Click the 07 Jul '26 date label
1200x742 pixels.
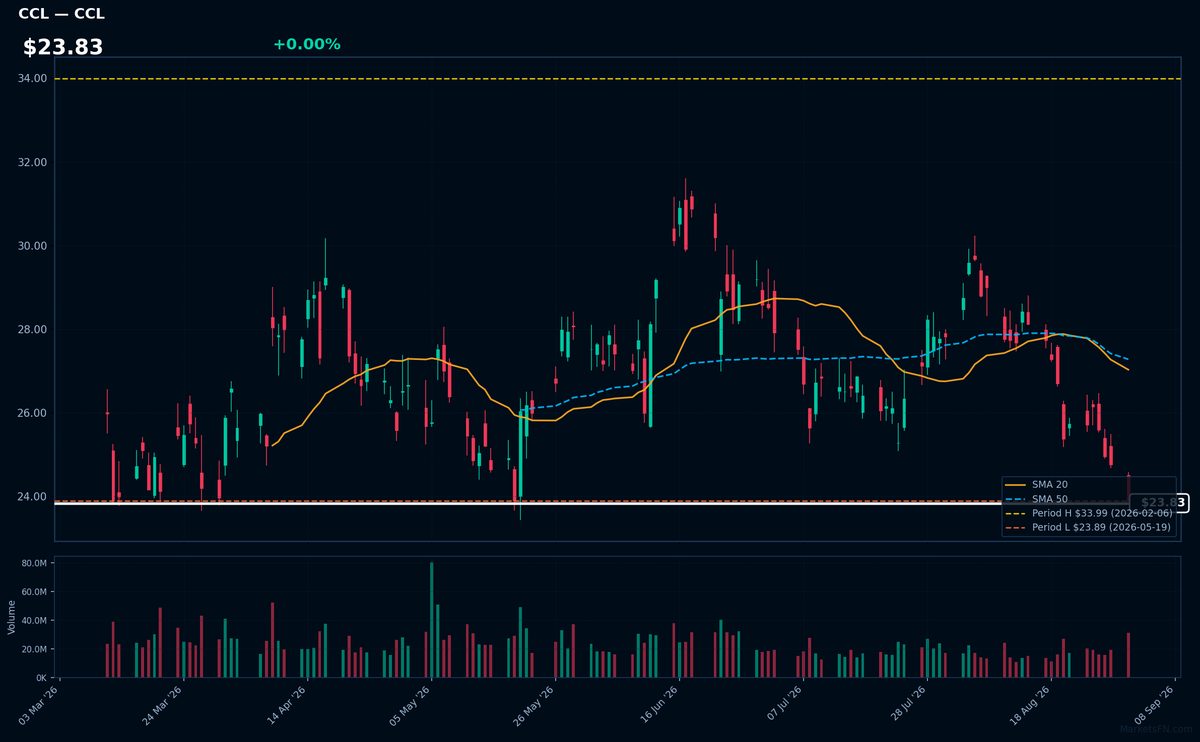click(783, 705)
